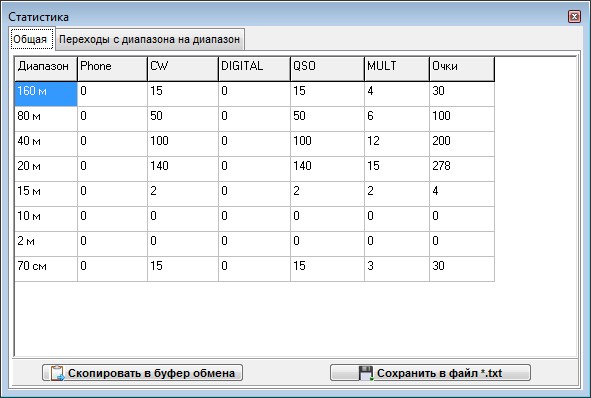This screenshot has width=591, height=398.
Task: Click the CW column header
Action: (x=183, y=69)
